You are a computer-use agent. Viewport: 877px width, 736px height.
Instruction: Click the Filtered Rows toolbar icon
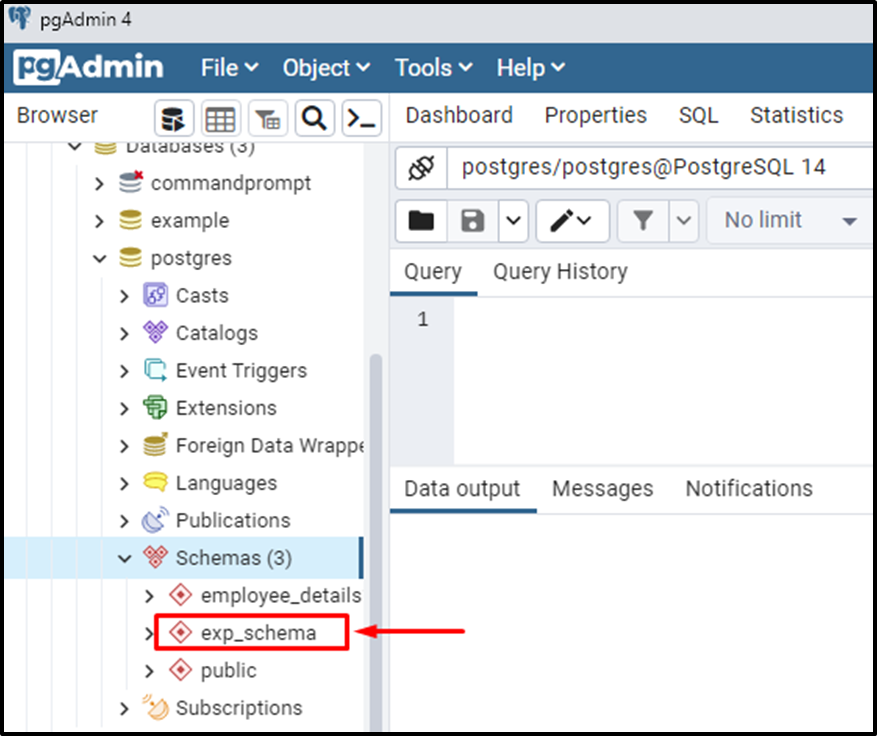pyautogui.click(x=267, y=118)
